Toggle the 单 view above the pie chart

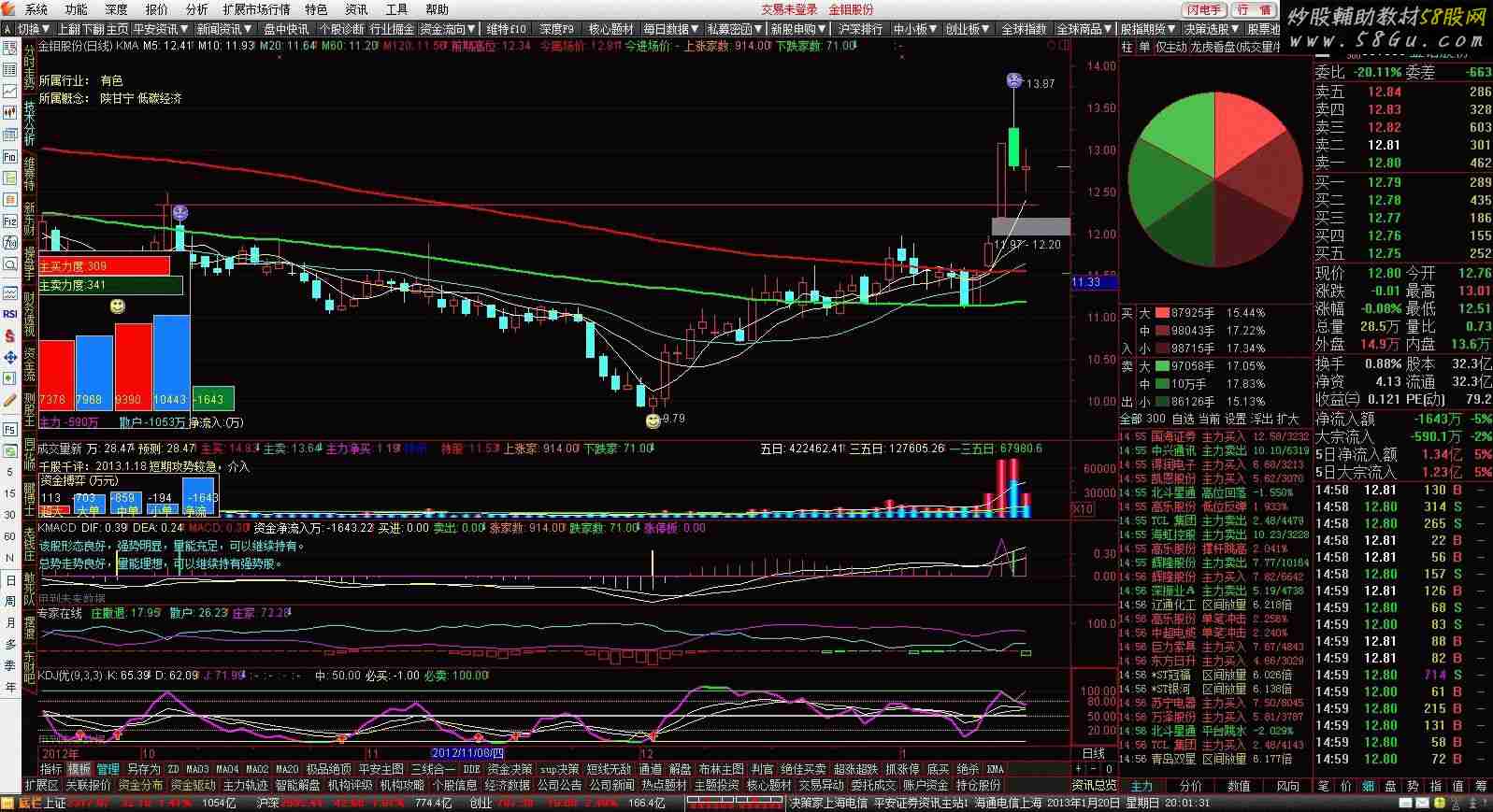pyautogui.click(x=1143, y=47)
